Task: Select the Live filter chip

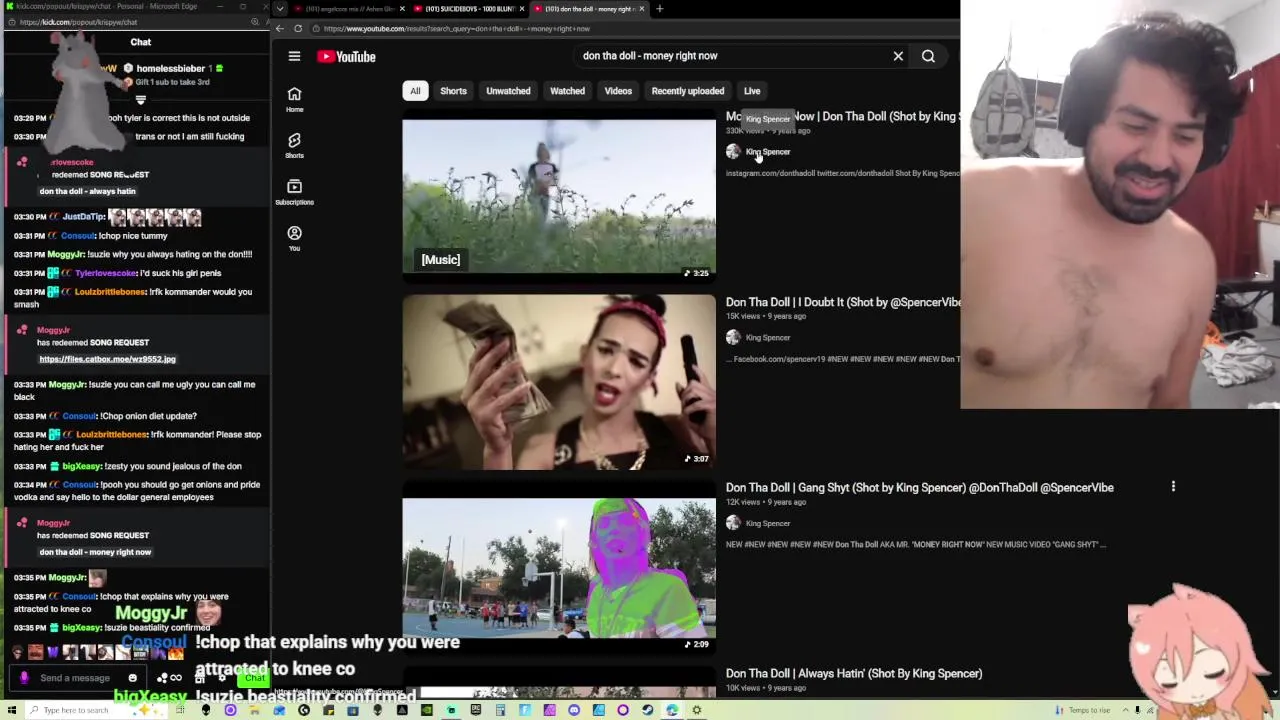Action: click(x=752, y=91)
